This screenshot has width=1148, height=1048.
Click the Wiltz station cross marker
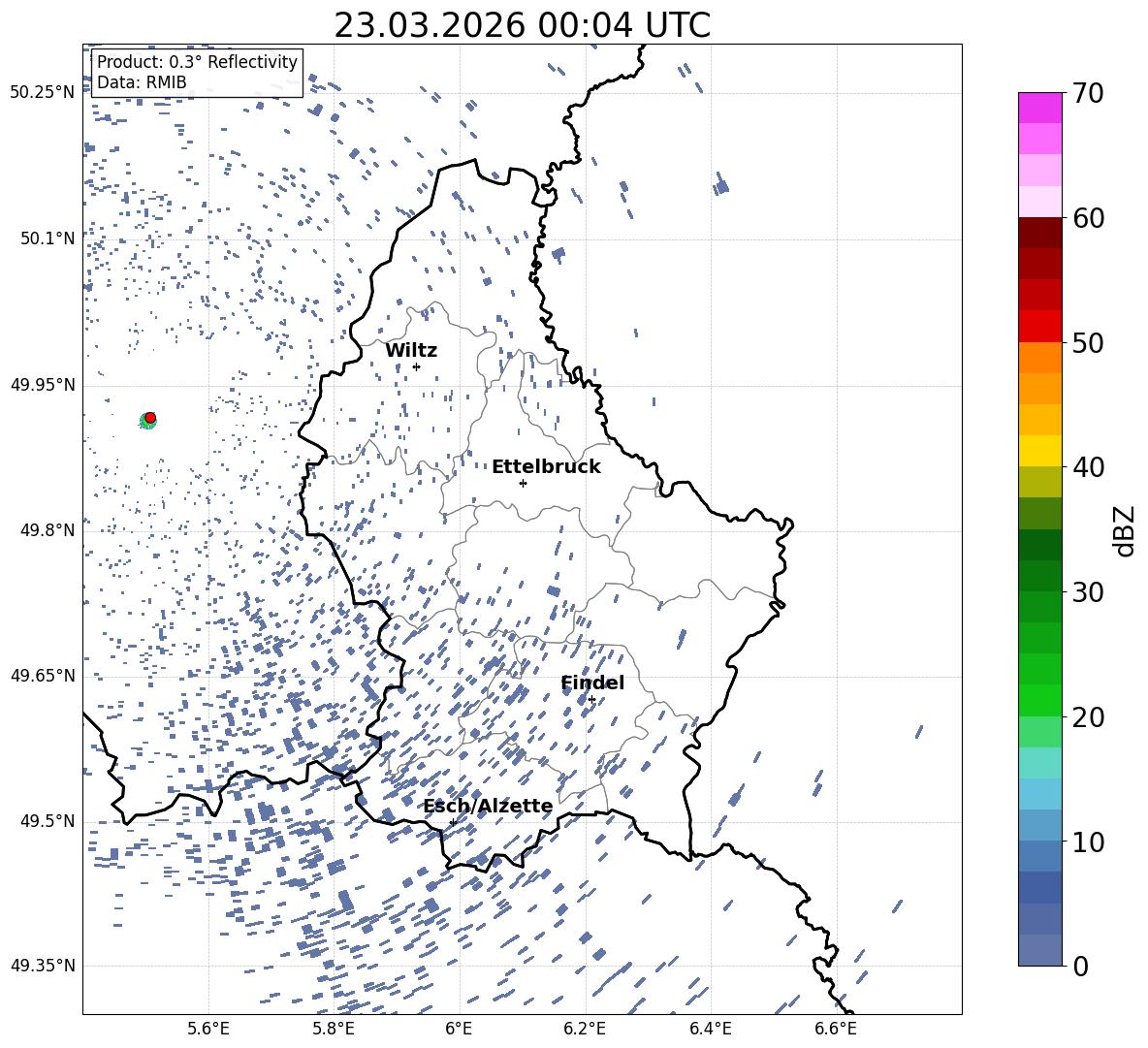coord(416,366)
